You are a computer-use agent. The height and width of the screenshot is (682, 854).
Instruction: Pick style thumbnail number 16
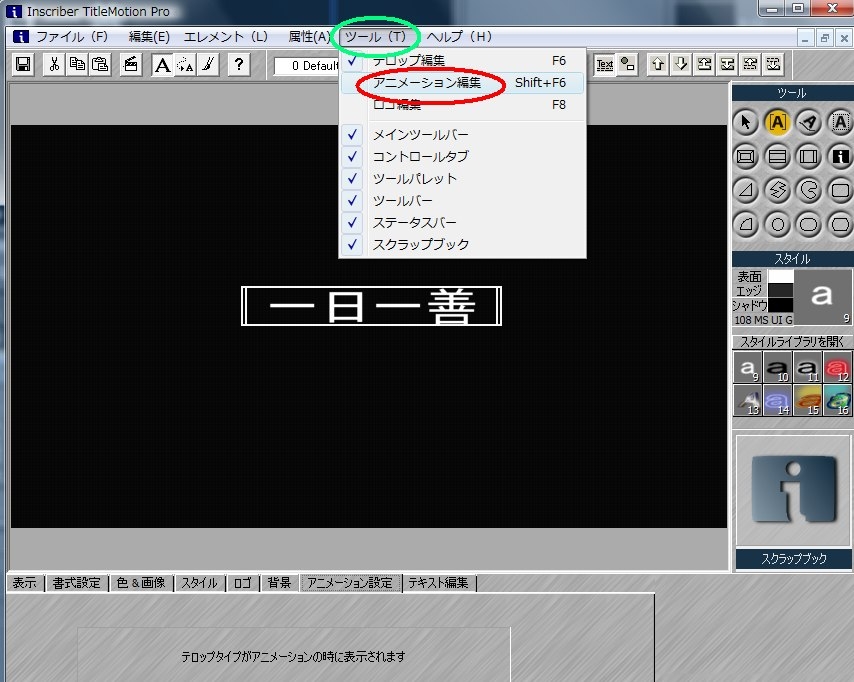tap(838, 400)
